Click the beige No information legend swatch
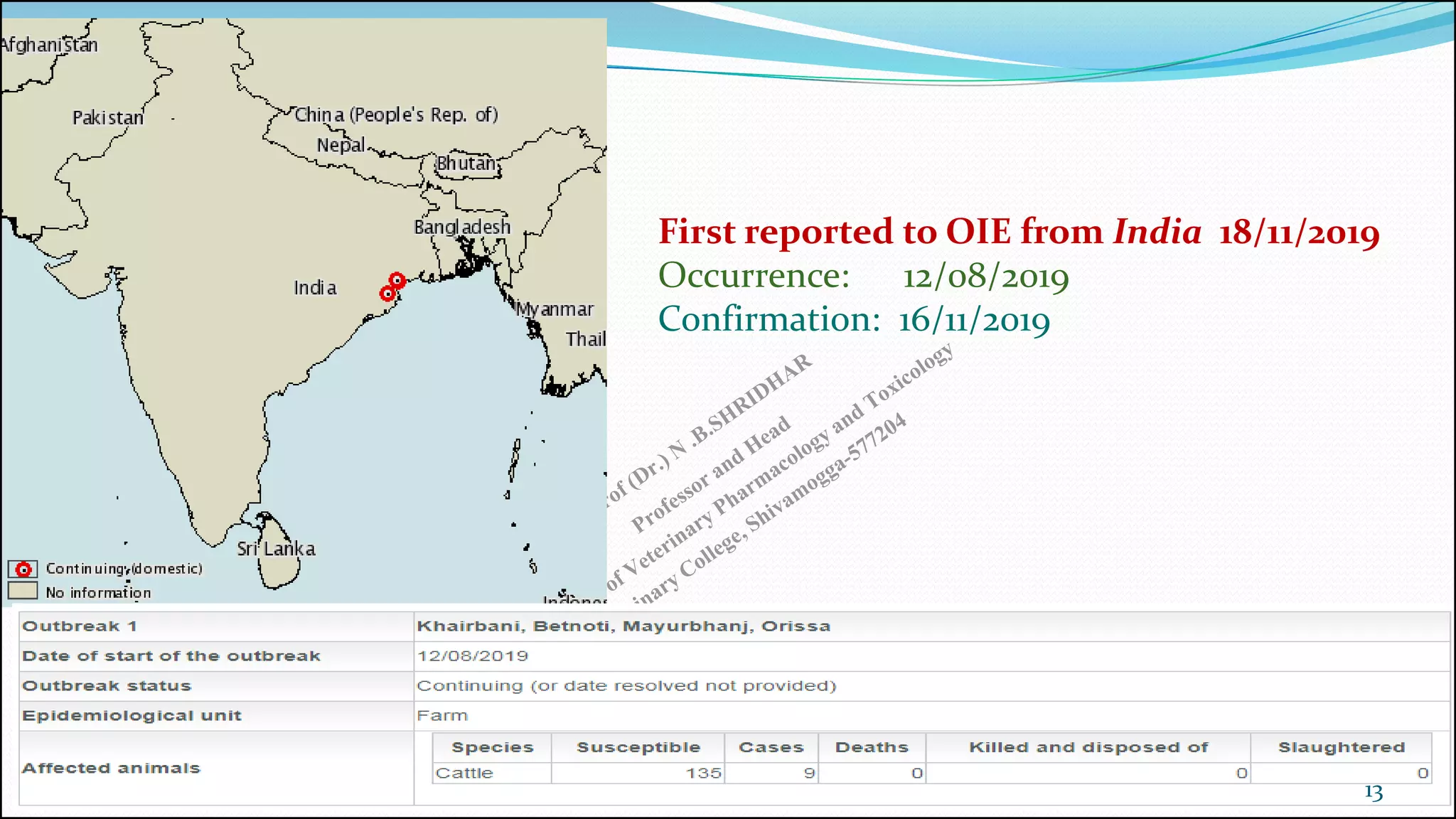Viewport: 1456px width, 819px height. pos(23,591)
